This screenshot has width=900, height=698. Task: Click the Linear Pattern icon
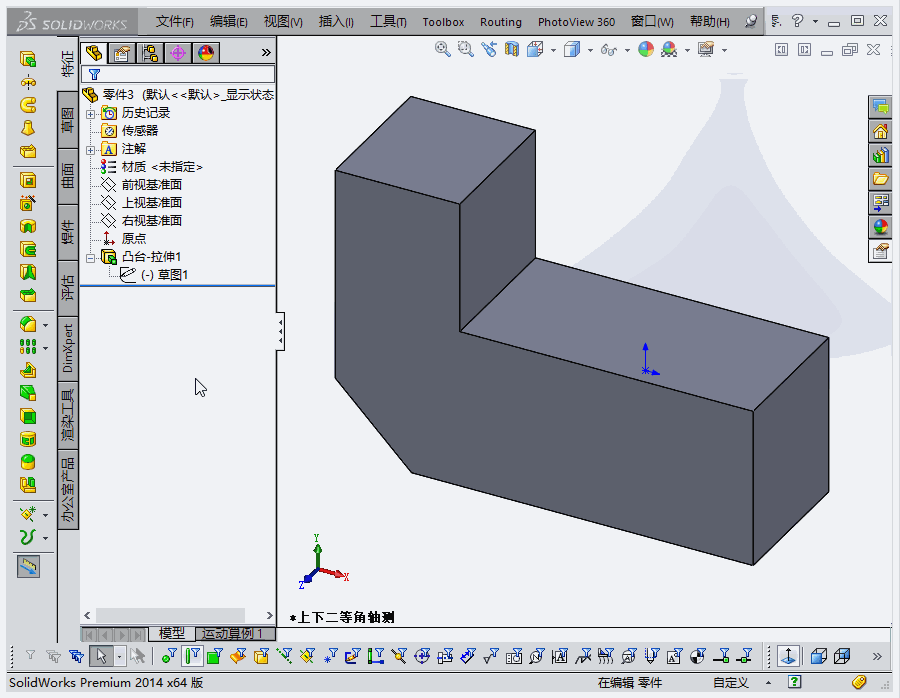[28, 347]
